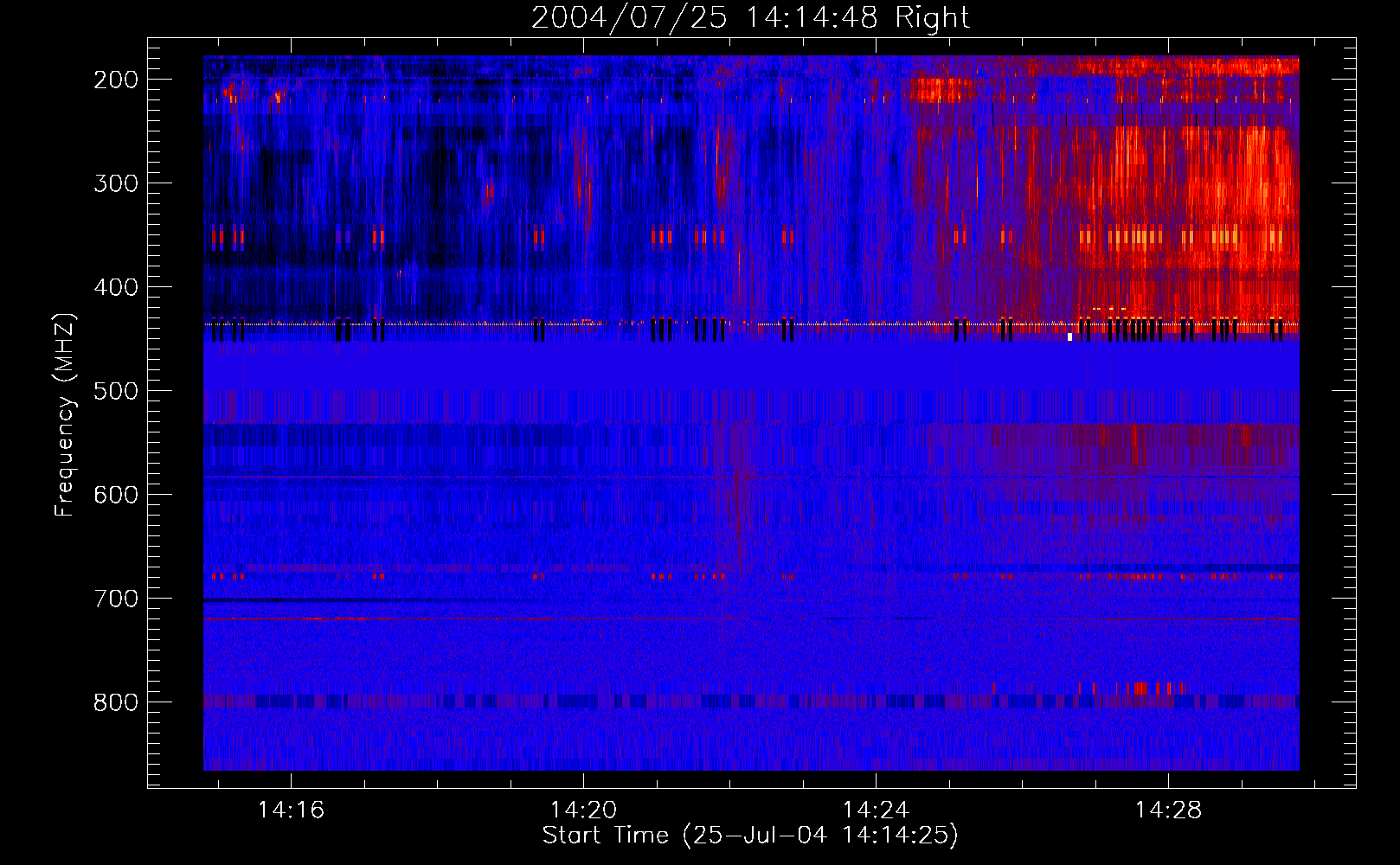
Task: Select the 600 frequency tick label
Action: coord(116,495)
